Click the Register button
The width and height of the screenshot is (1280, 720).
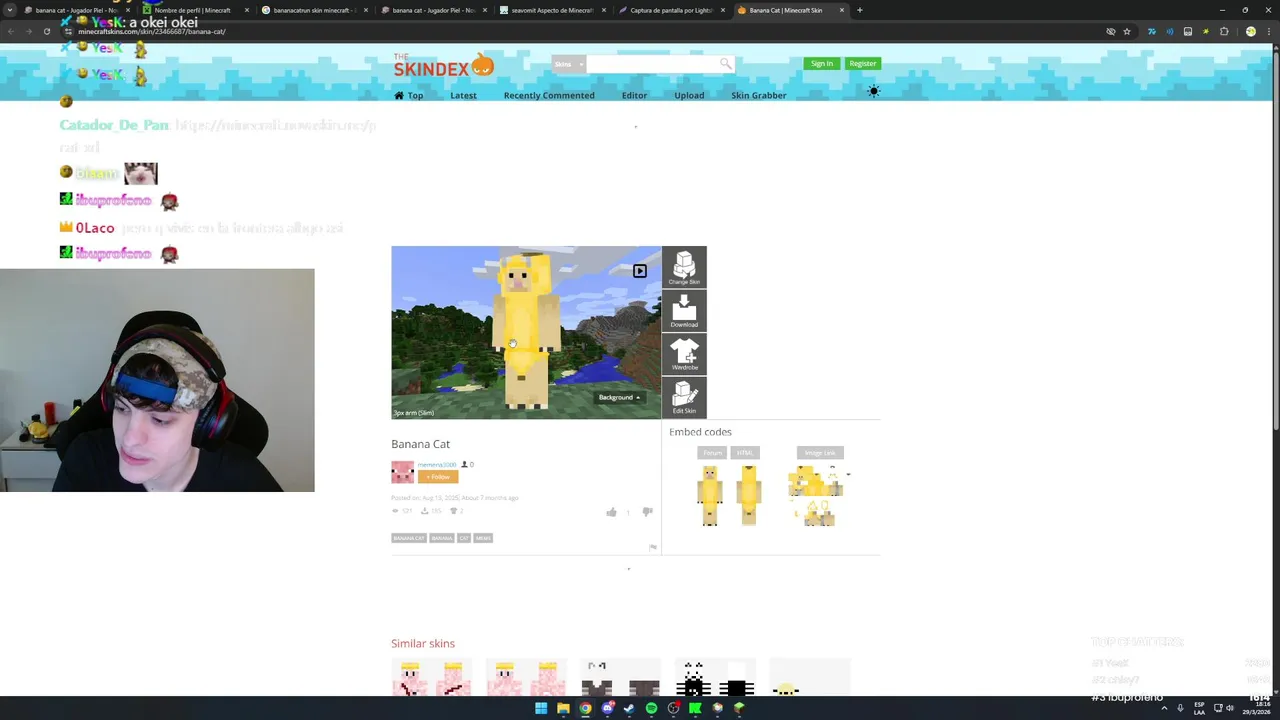862,63
